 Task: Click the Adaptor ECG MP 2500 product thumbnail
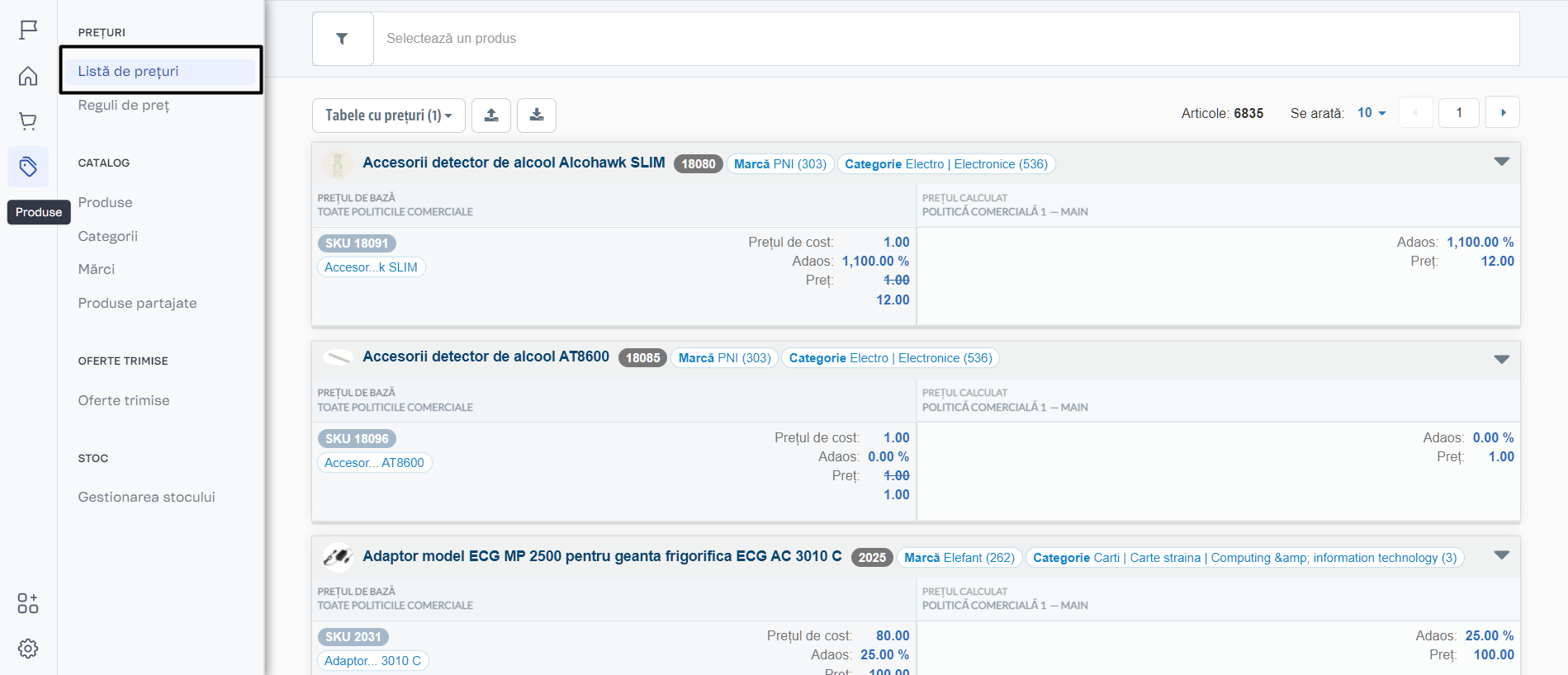[x=337, y=557]
